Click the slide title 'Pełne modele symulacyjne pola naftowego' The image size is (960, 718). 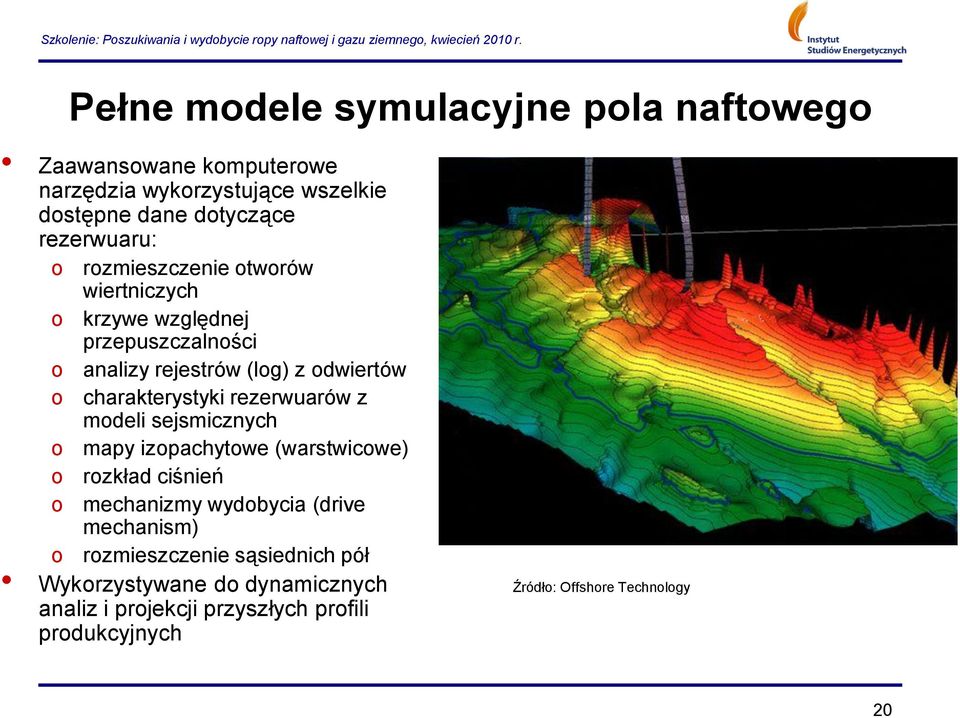coord(470,107)
